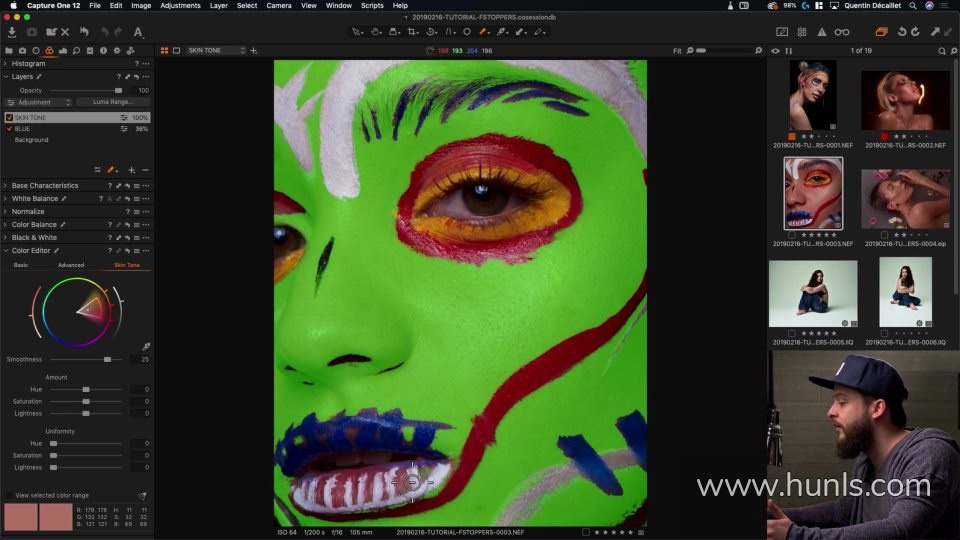
Task: Click the Smoothness slider handle
Action: pos(107,359)
